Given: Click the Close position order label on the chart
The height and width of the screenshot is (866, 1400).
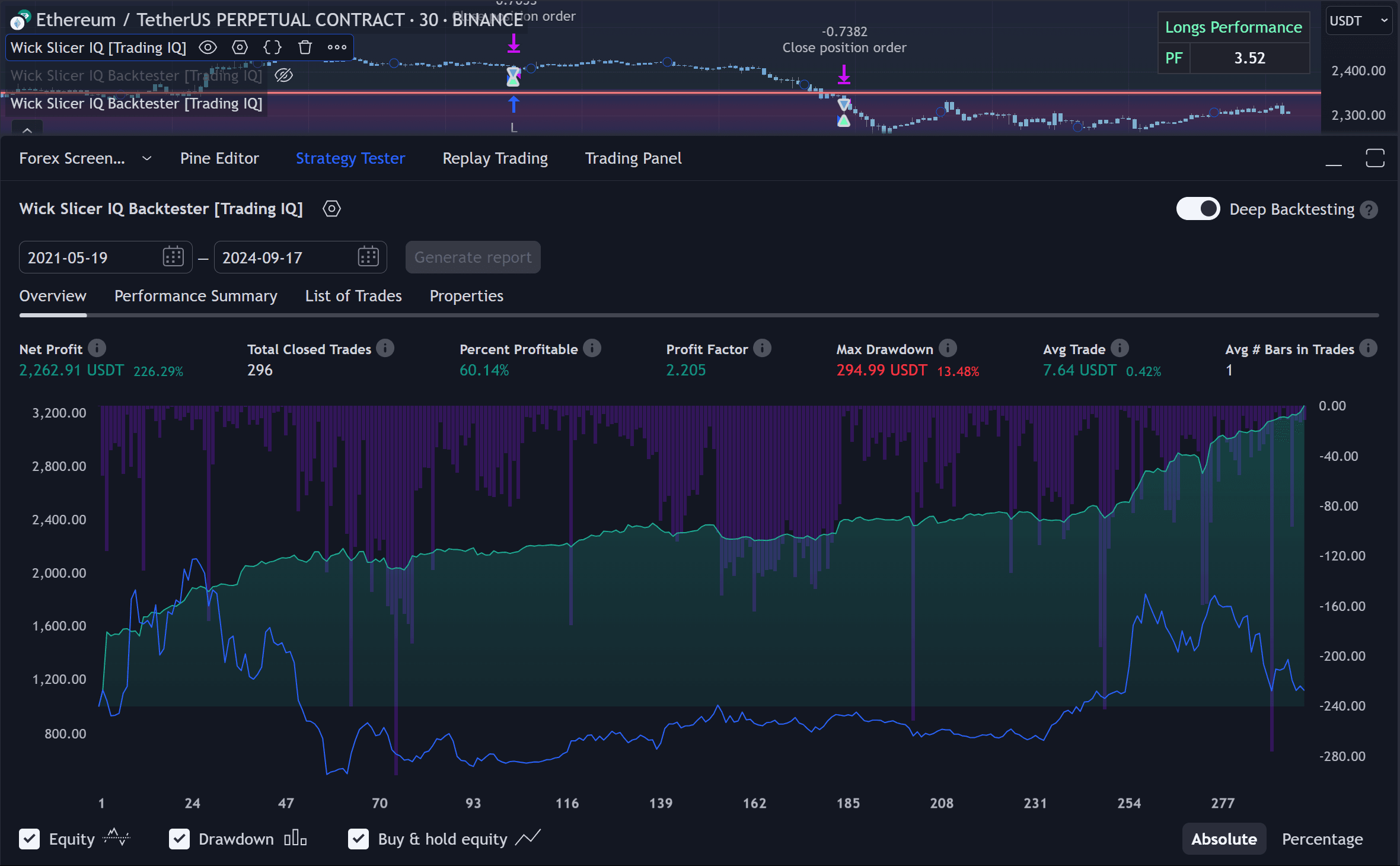Looking at the screenshot, I should pyautogui.click(x=844, y=47).
